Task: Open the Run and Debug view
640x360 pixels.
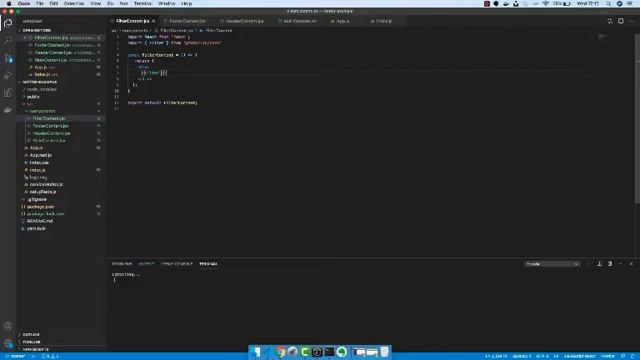Action: coord(8,76)
